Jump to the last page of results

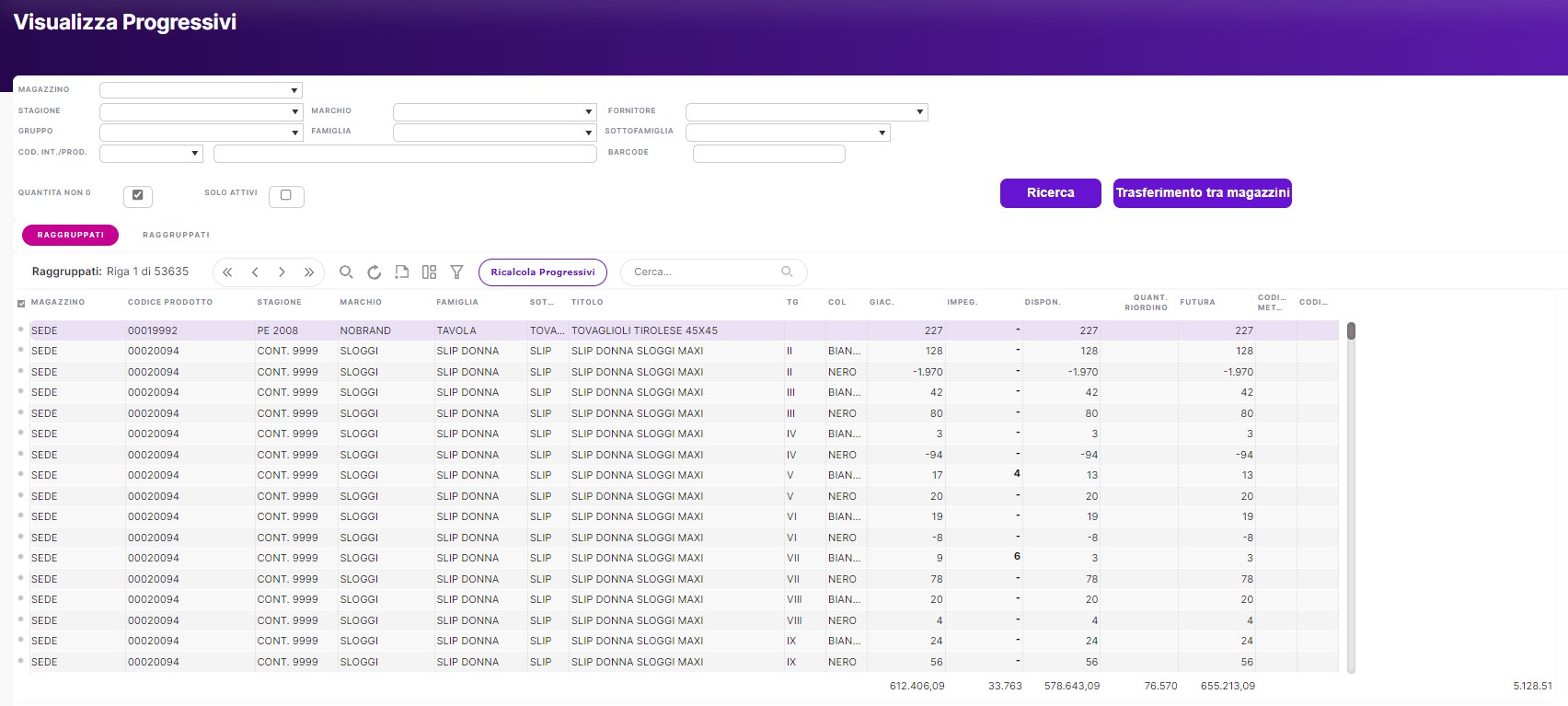(x=309, y=272)
